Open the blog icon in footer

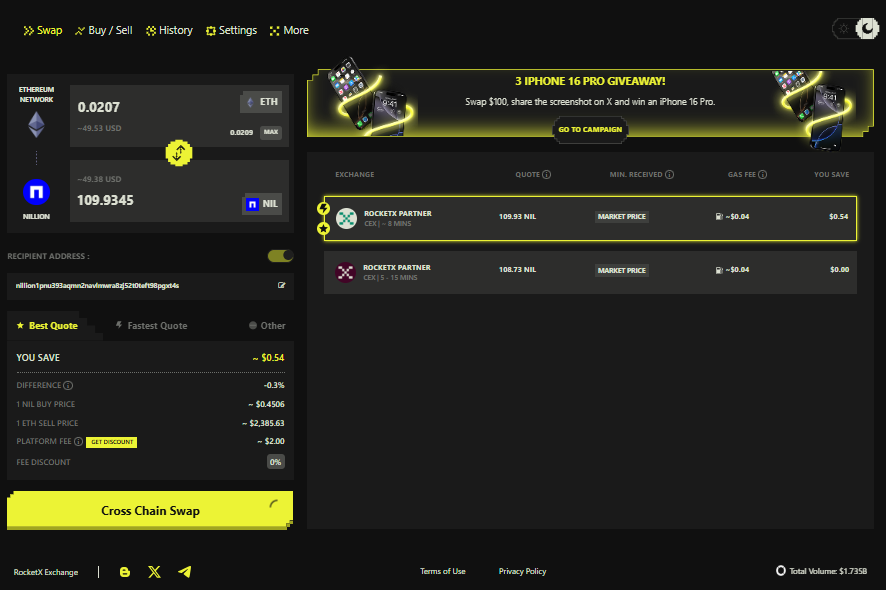[x=125, y=572]
